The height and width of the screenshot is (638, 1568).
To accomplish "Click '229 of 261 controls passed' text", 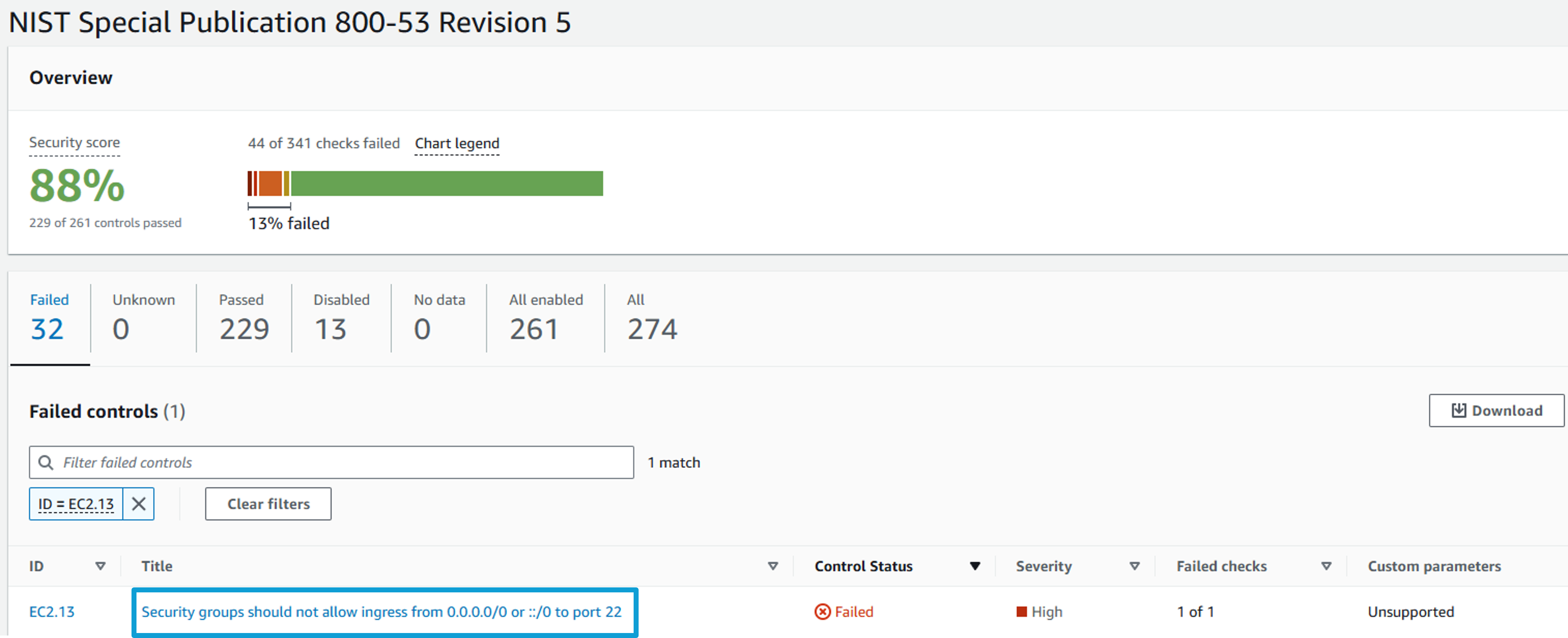I will coord(105,222).
